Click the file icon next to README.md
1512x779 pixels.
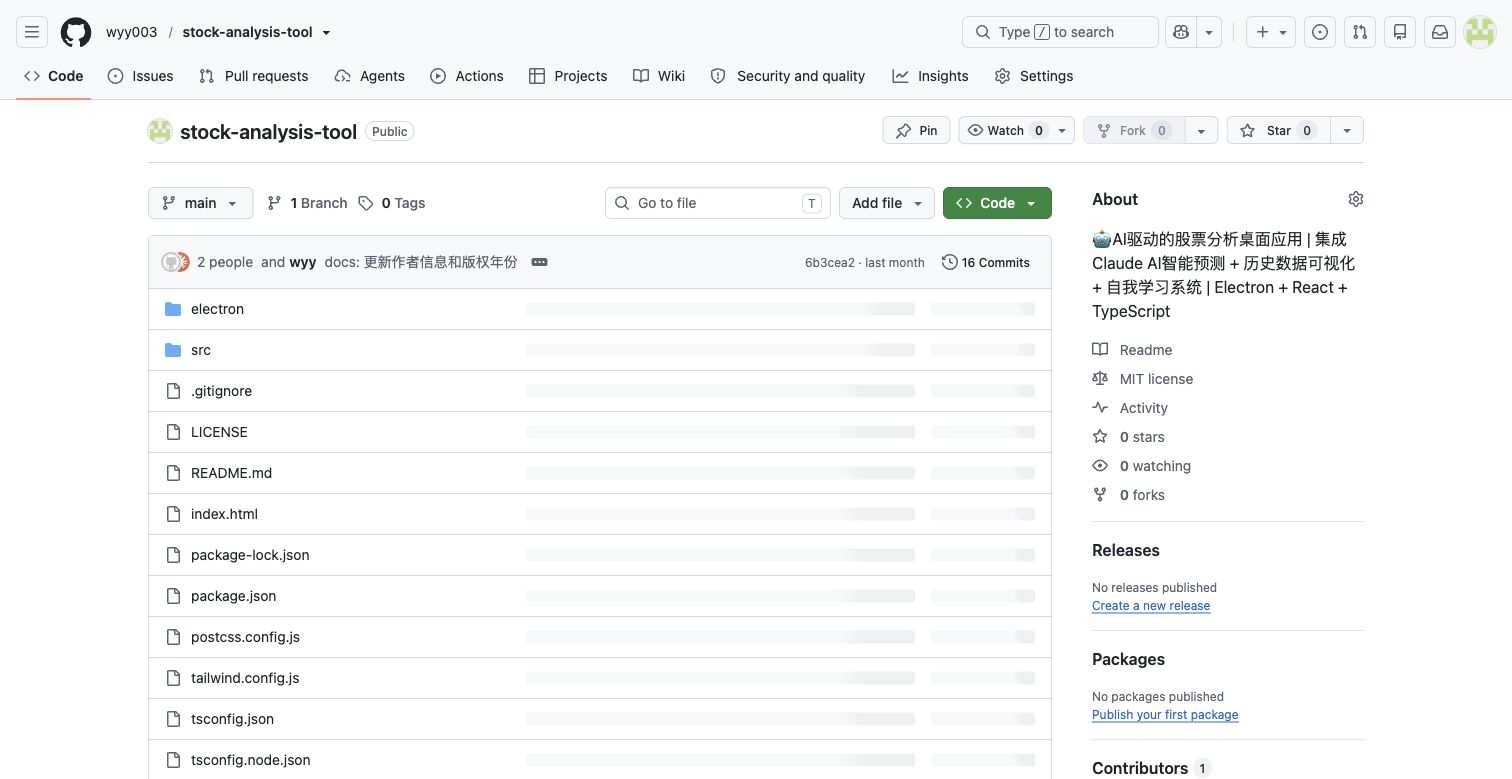173,473
